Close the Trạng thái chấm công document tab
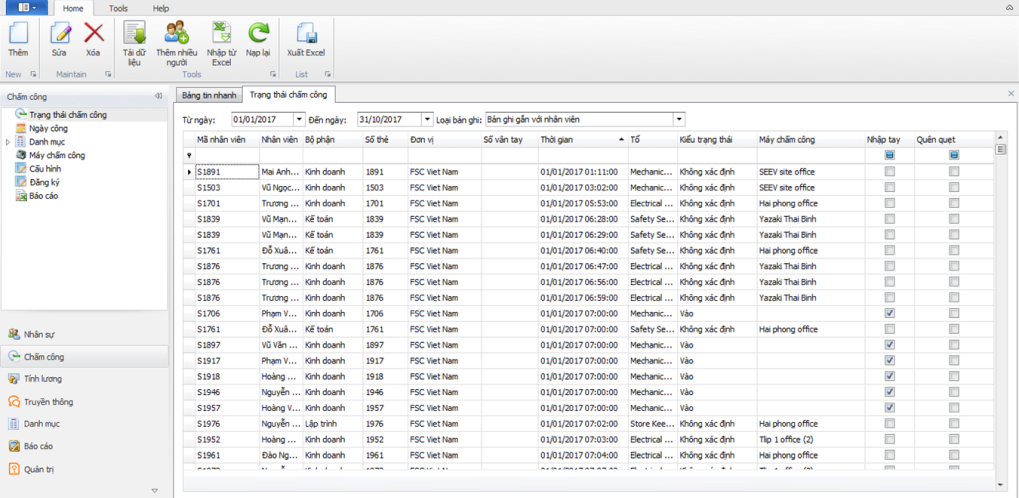The height and width of the screenshot is (498, 1019). tap(1011, 94)
